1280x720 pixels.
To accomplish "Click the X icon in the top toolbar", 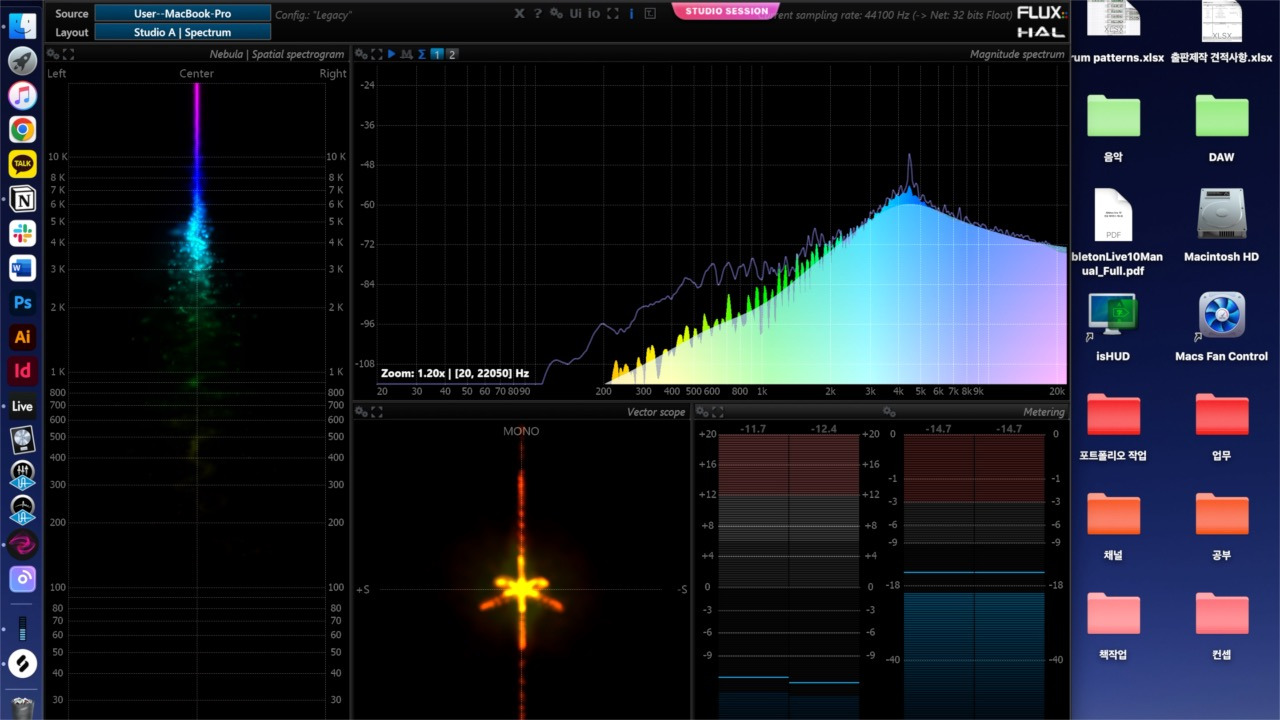I will coord(520,13).
